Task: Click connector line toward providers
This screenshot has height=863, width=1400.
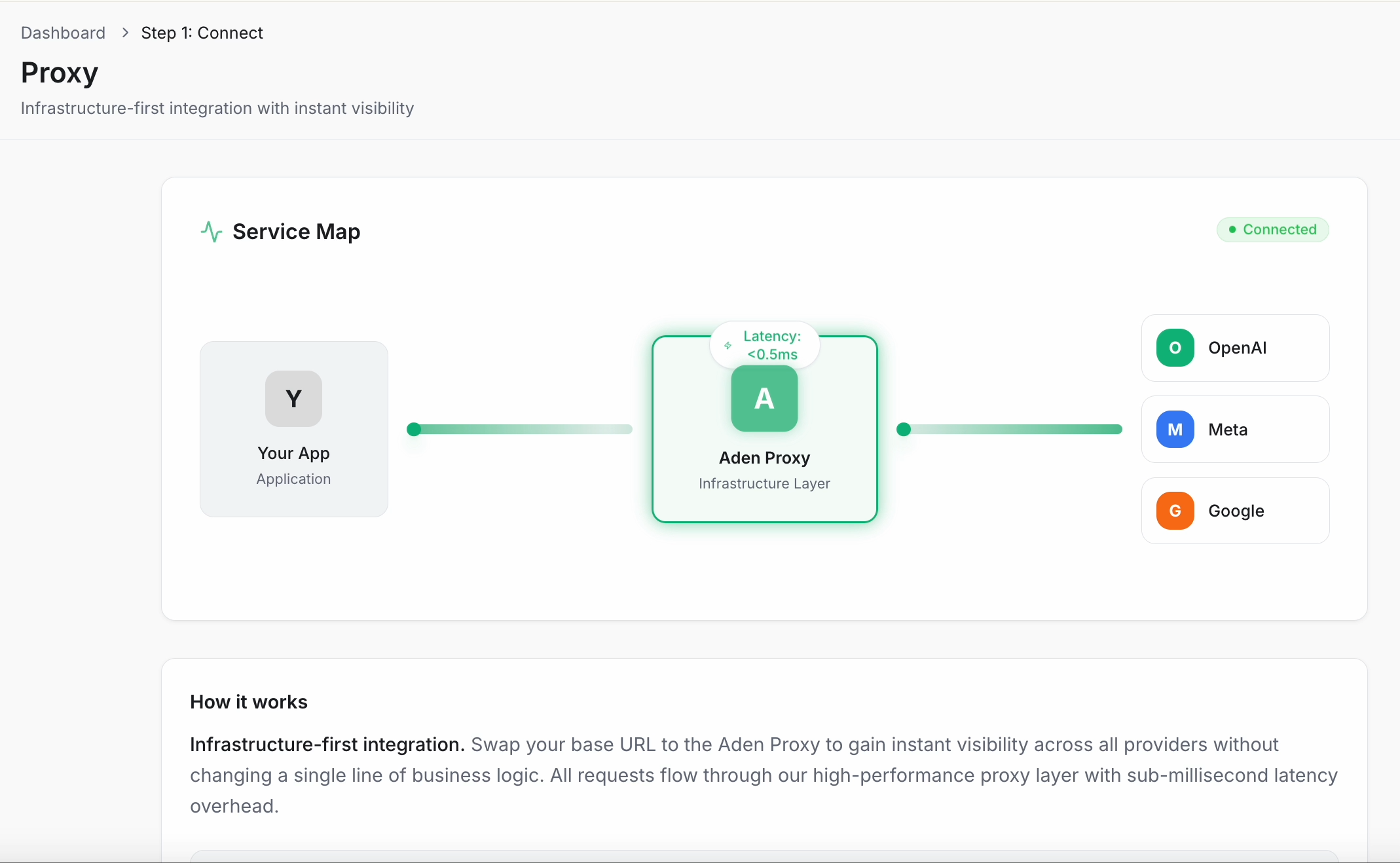Action: click(1012, 430)
